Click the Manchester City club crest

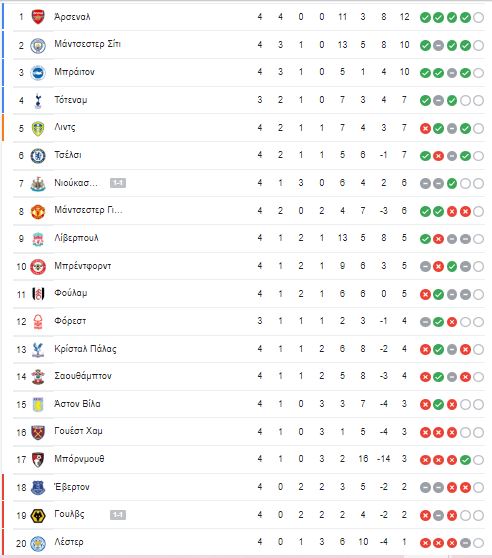tap(38, 45)
